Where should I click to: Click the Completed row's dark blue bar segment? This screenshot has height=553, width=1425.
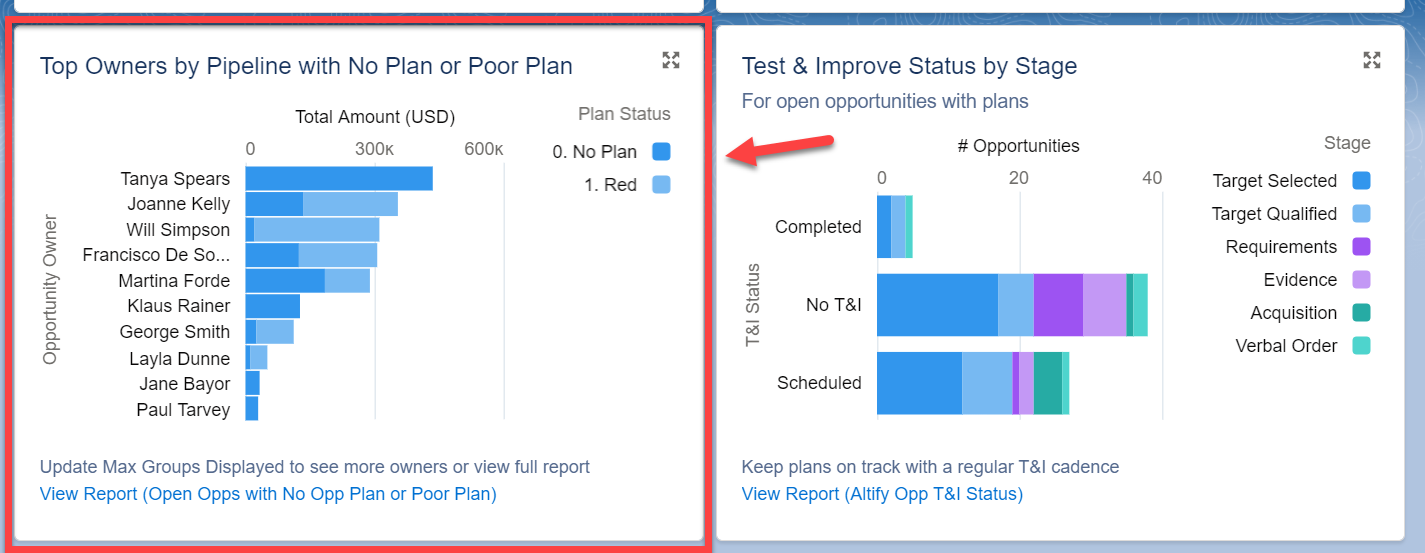884,227
